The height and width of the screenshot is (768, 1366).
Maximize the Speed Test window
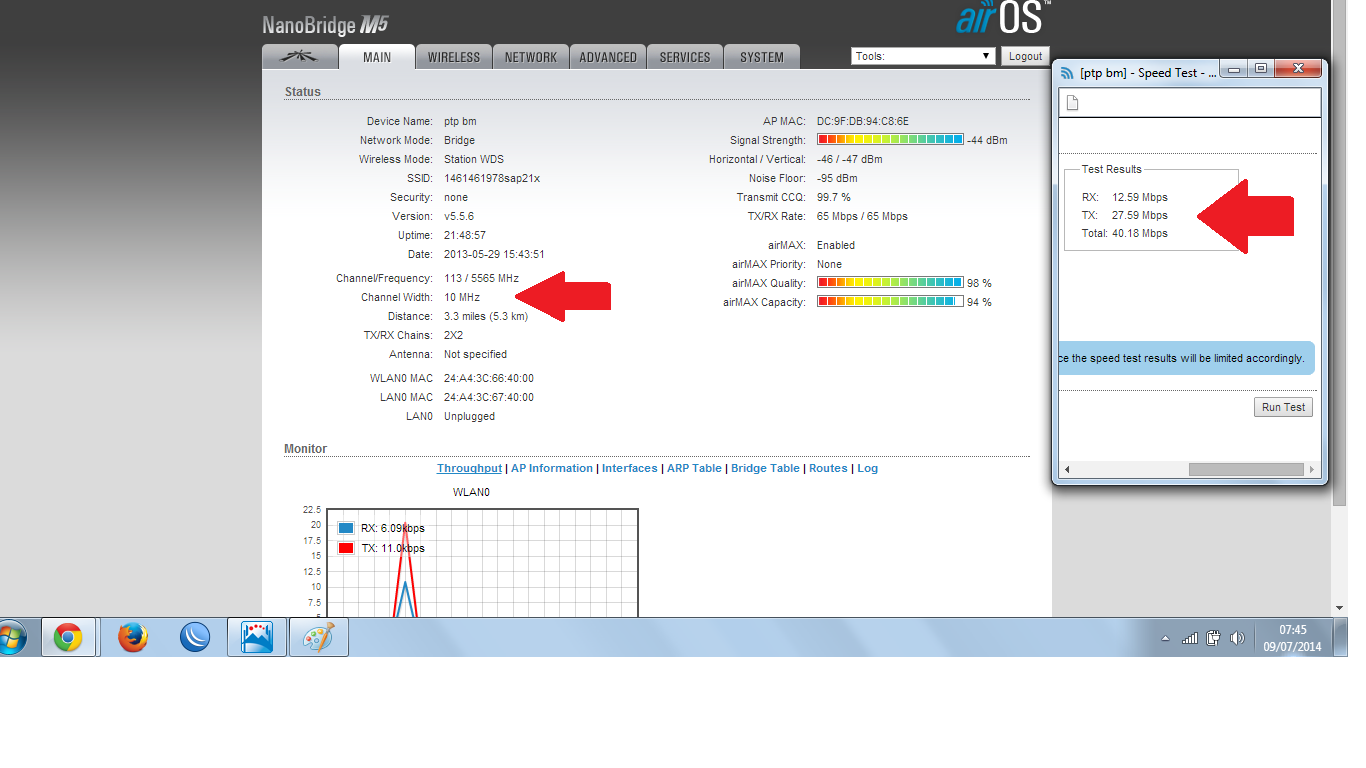[x=1261, y=69]
